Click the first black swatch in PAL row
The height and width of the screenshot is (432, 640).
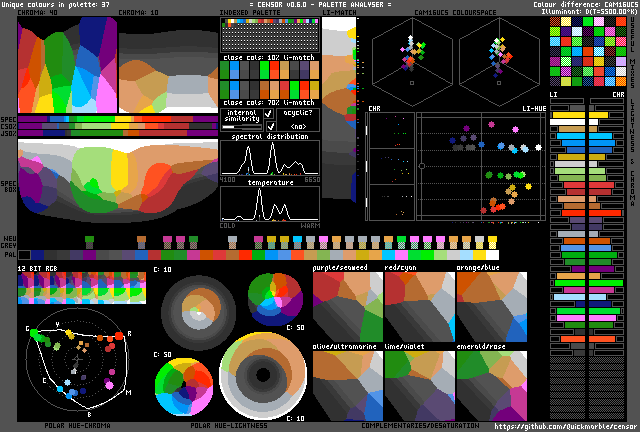point(24,255)
